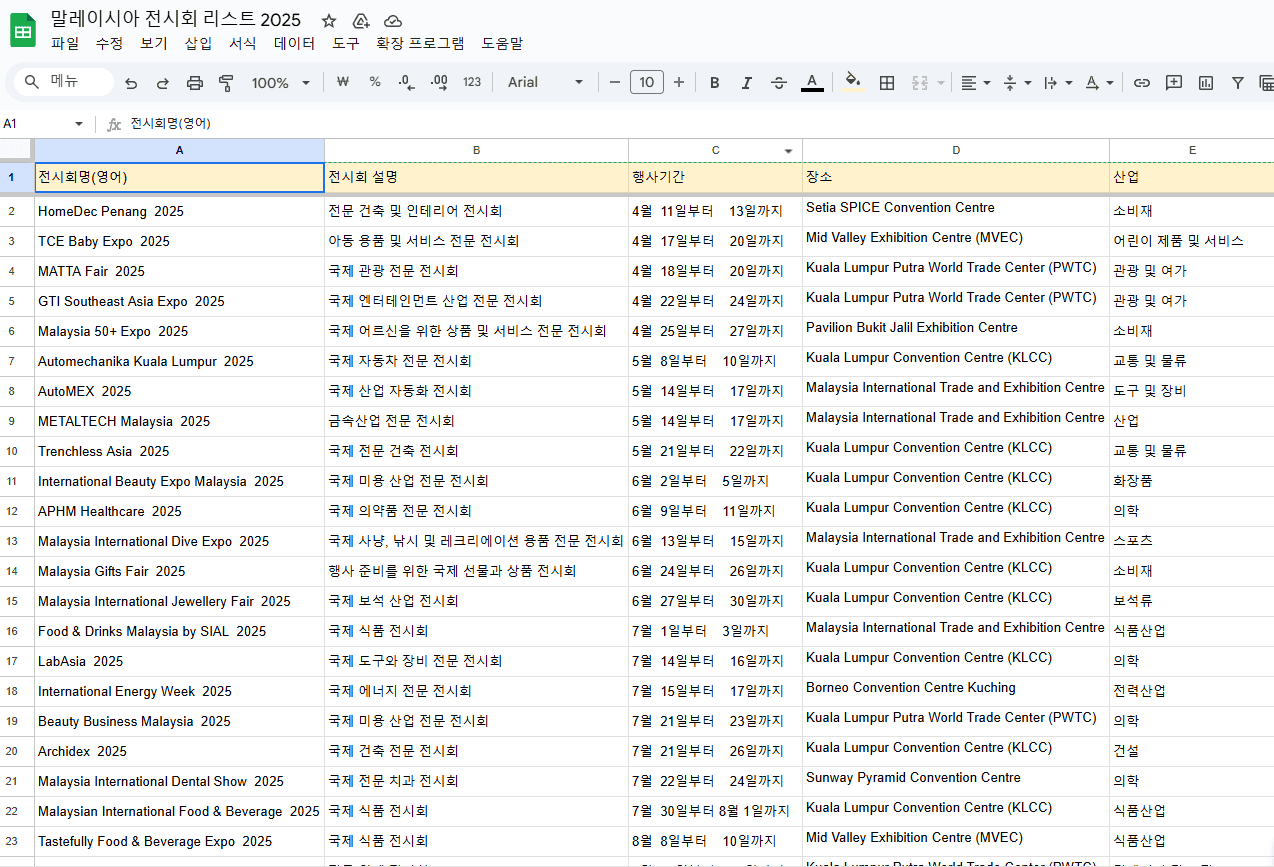Image resolution: width=1274 pixels, height=867 pixels.
Task: Select cell Automechanika Kuala Lumpur 2025
Action: point(180,361)
